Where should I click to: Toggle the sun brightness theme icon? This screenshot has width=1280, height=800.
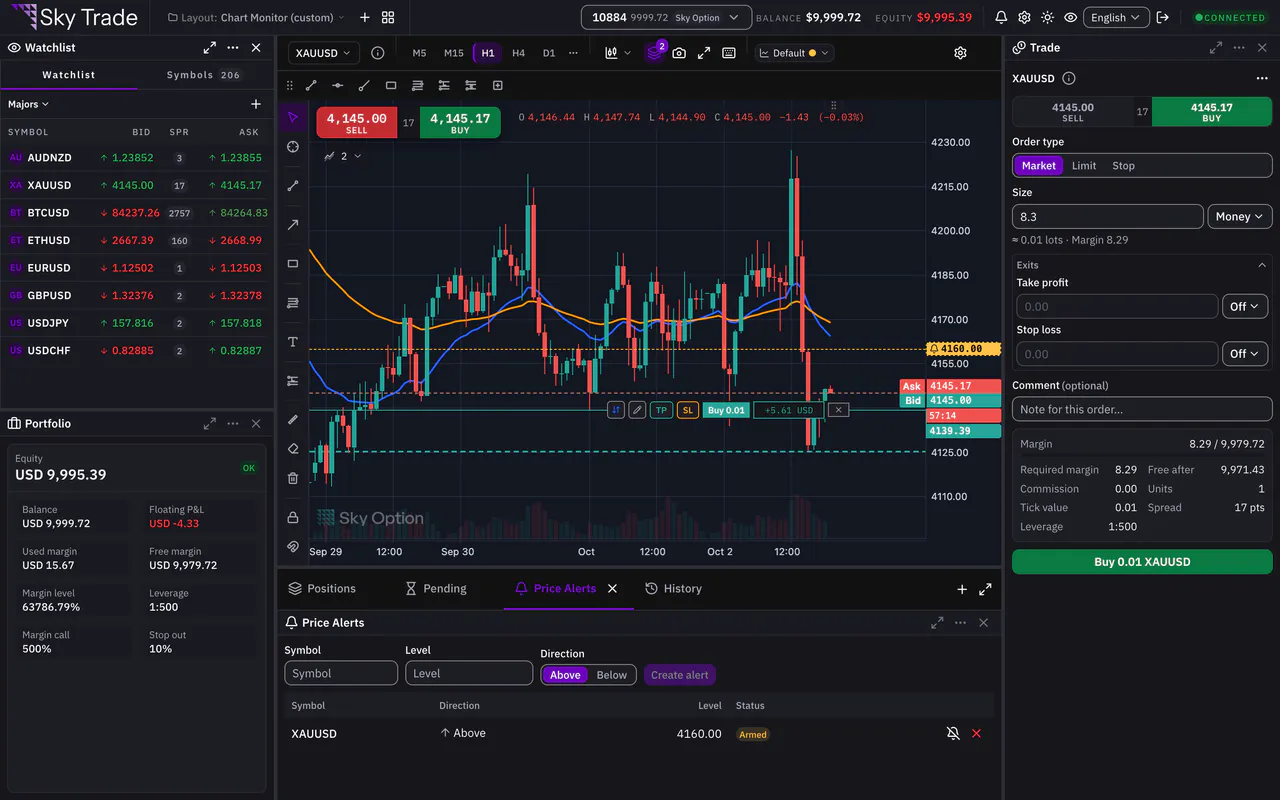1047,17
